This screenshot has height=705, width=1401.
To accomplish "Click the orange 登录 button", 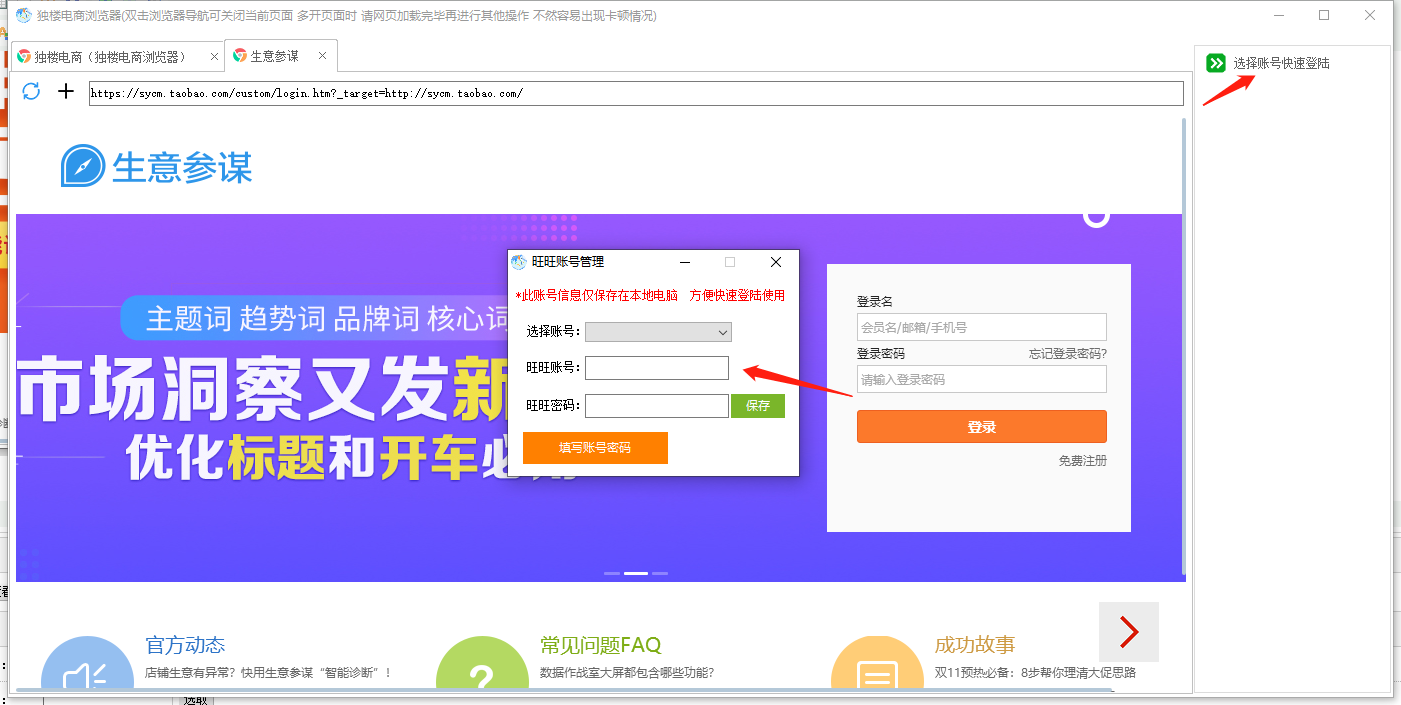I will (981, 427).
